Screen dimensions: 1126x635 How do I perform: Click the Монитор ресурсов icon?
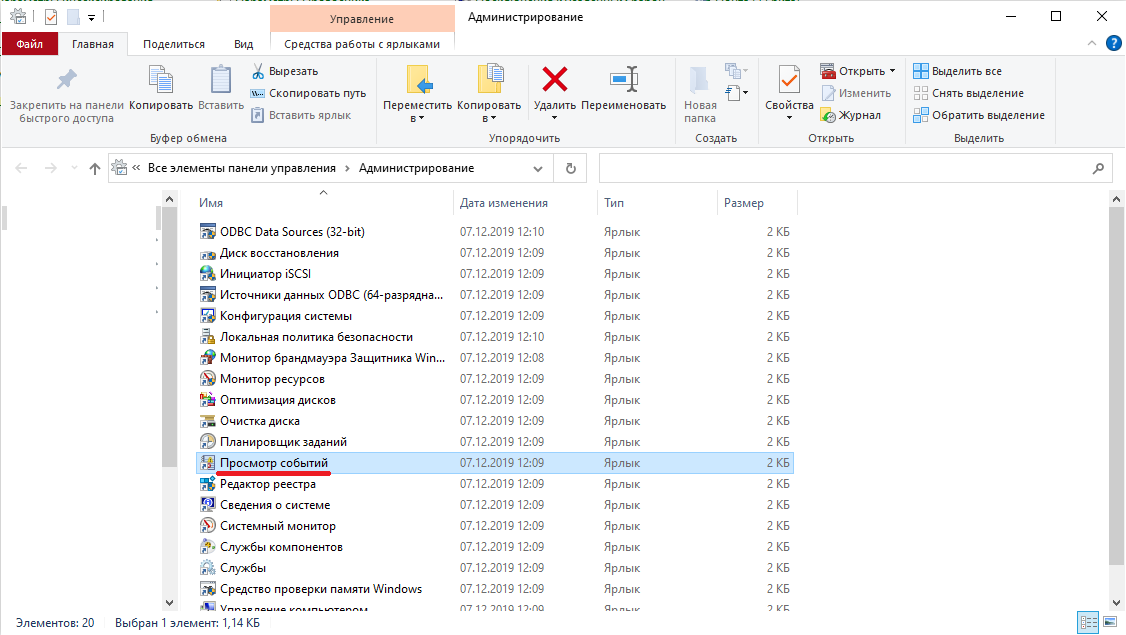(208, 379)
